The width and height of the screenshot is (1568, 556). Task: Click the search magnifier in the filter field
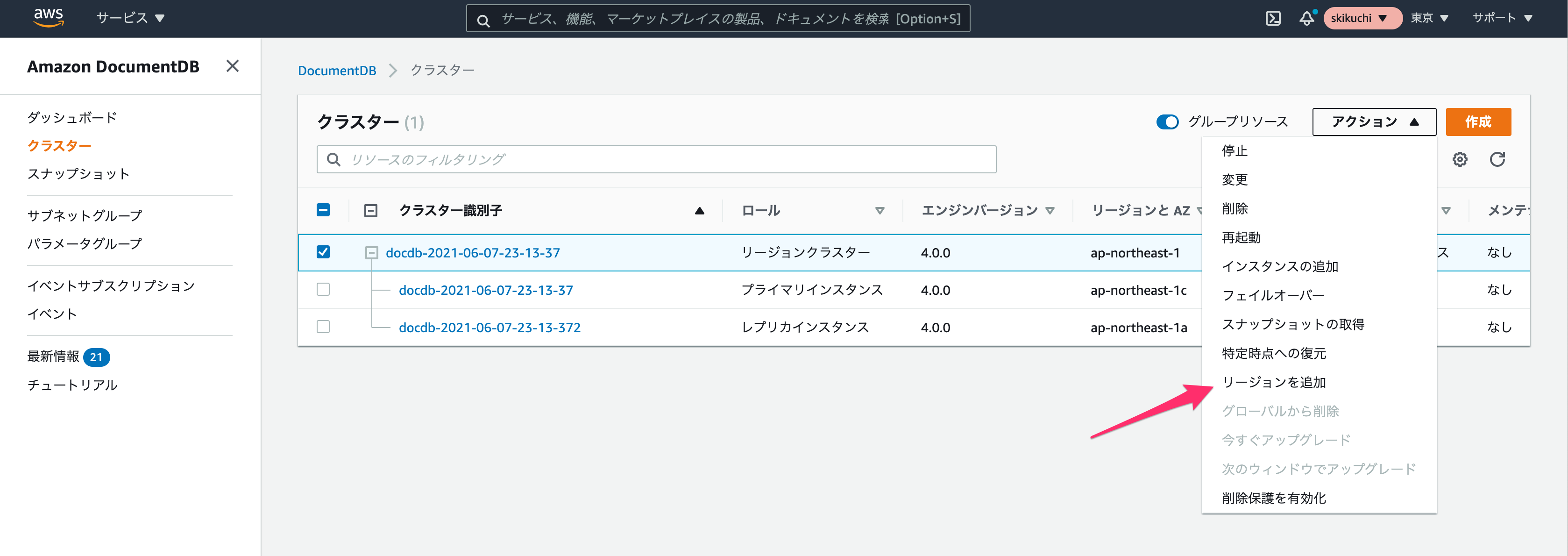click(333, 159)
